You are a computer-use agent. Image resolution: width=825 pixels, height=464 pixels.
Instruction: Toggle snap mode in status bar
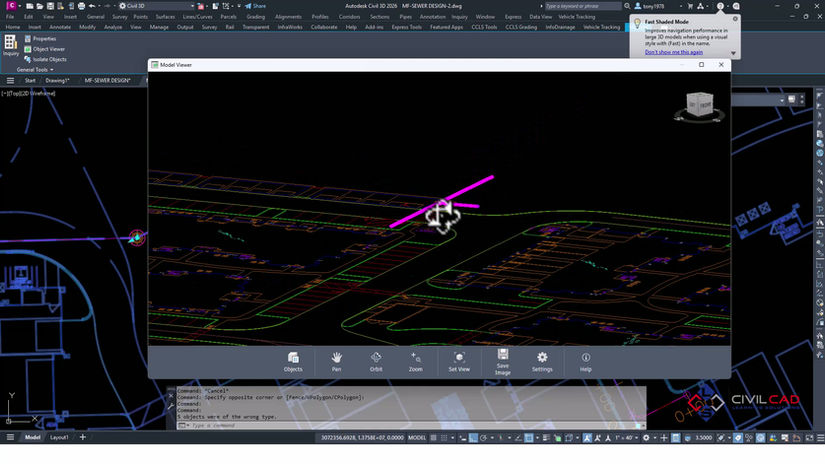point(444,437)
